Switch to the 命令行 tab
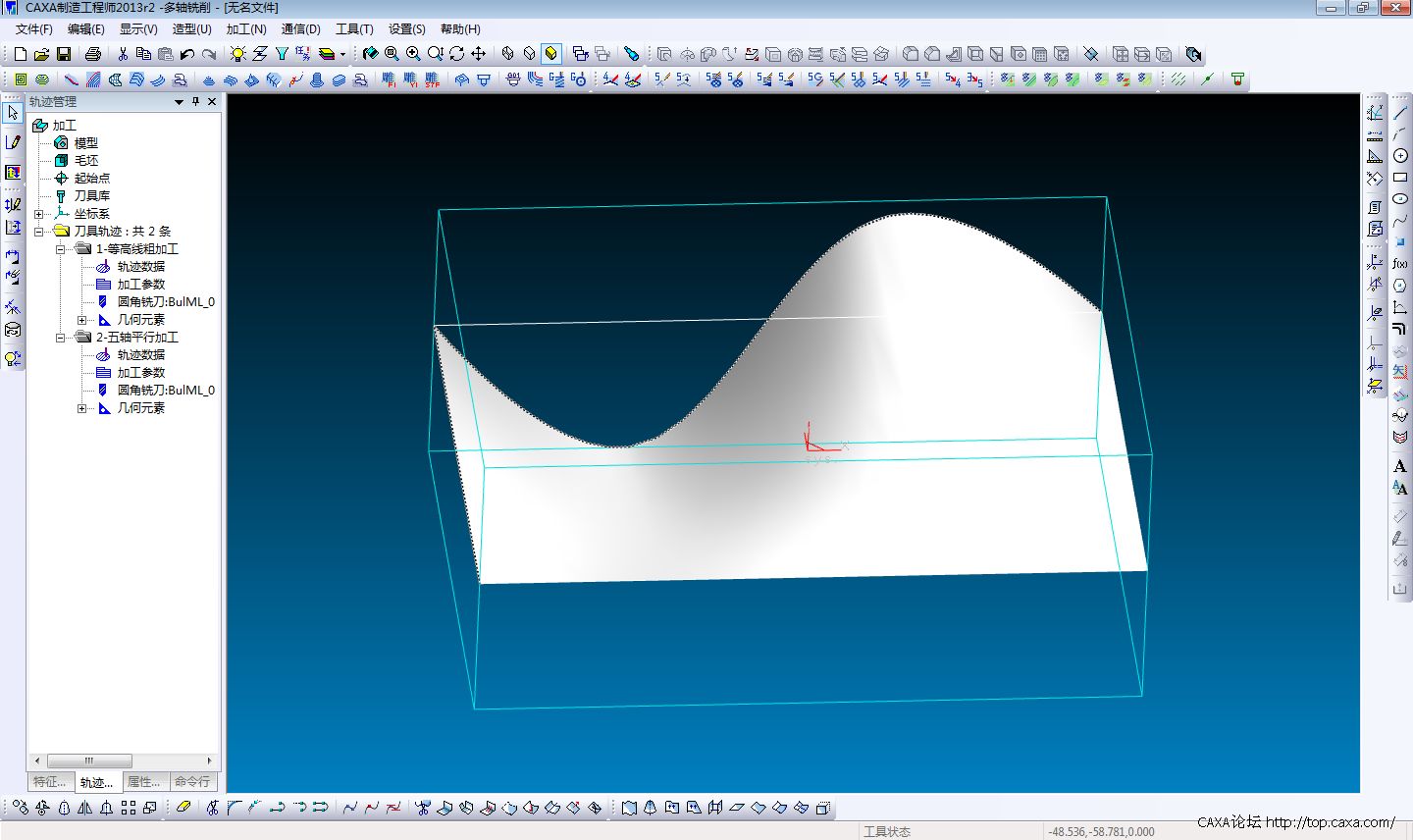The height and width of the screenshot is (840, 1413). pos(192,782)
